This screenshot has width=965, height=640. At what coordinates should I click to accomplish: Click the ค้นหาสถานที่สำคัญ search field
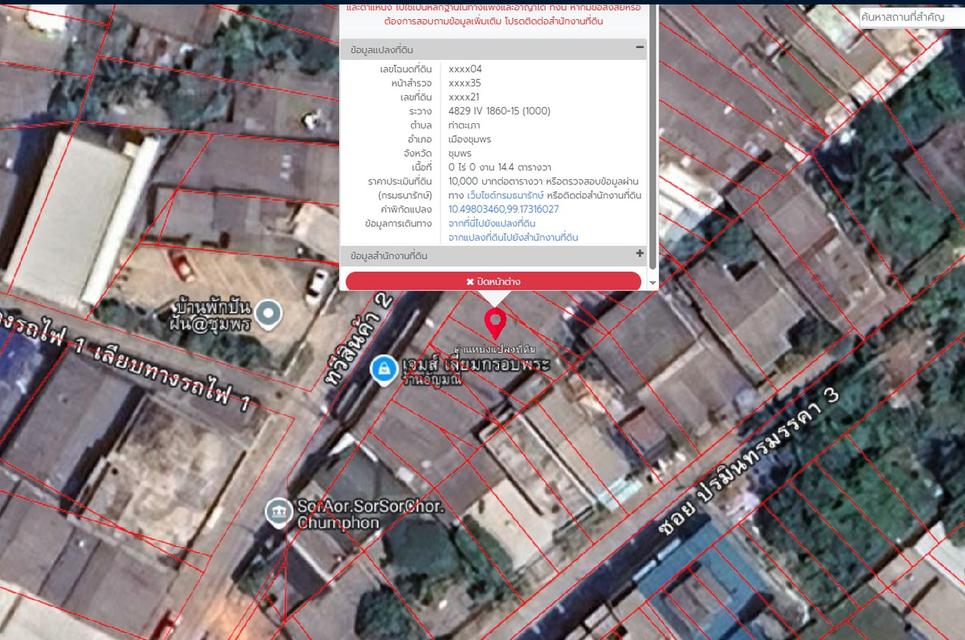click(x=912, y=17)
